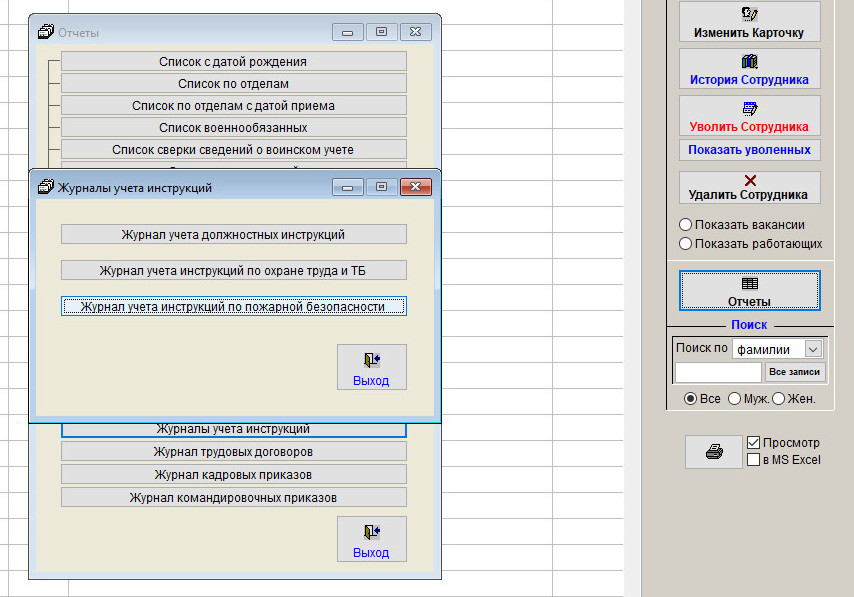The width and height of the screenshot is (854, 597).
Task: Close the Отчеты window
Action: [416, 32]
